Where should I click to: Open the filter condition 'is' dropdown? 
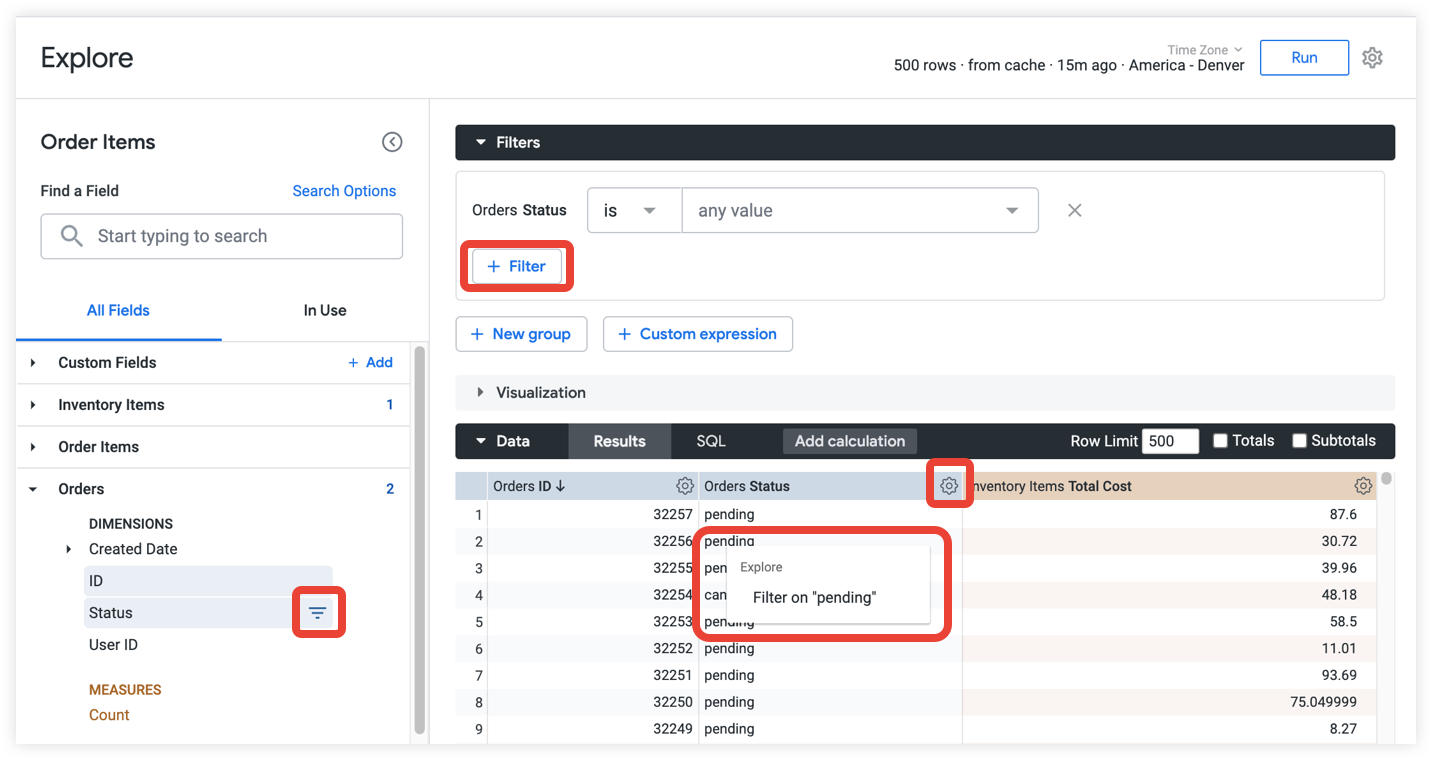click(x=633, y=211)
